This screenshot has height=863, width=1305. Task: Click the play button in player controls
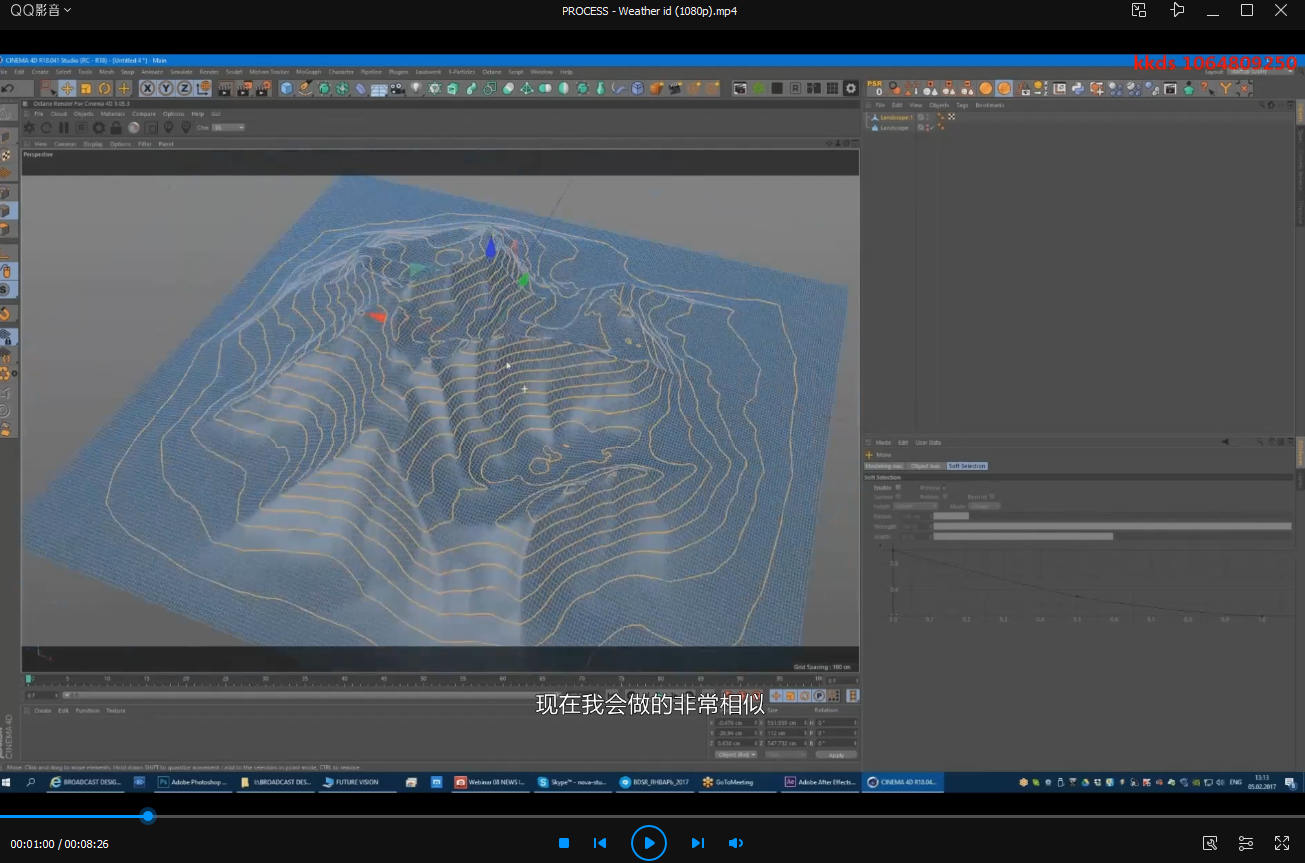648,843
